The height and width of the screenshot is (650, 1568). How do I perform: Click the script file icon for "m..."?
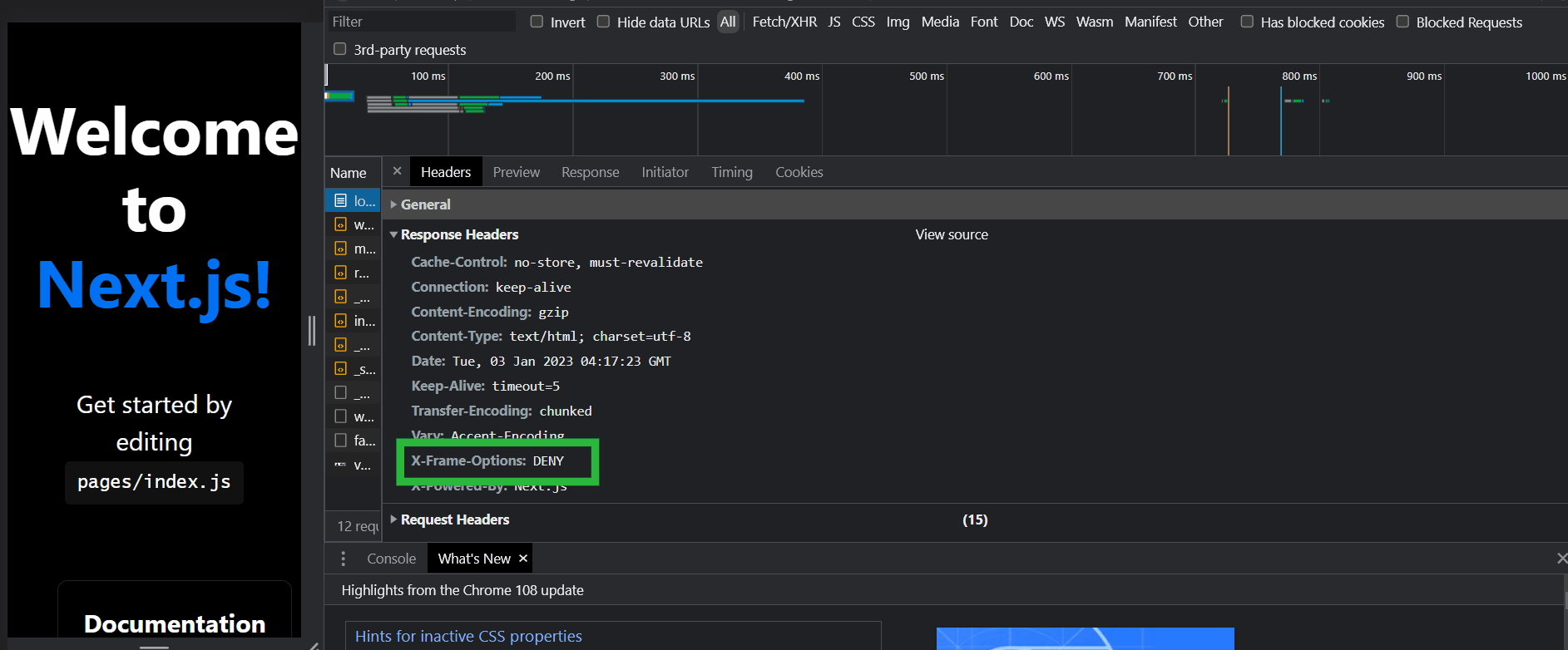pyautogui.click(x=340, y=249)
